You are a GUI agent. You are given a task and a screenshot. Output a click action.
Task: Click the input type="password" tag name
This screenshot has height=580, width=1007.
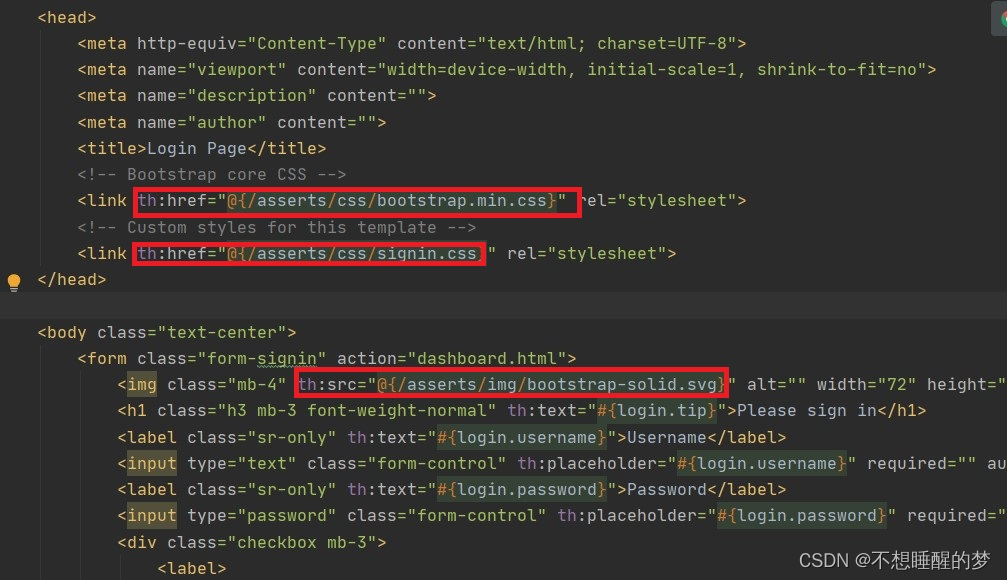coord(152,516)
